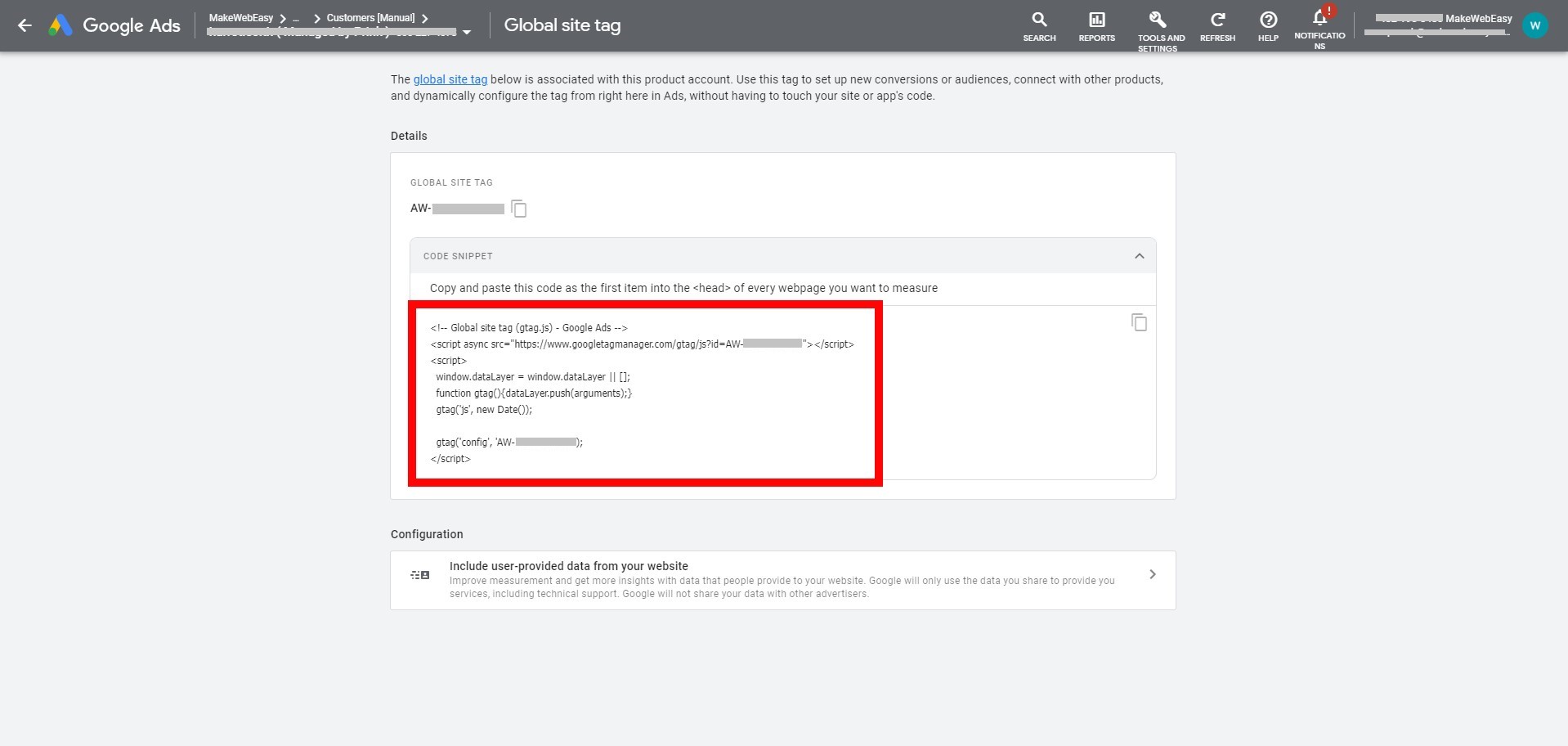Copy the AW- conversion ID

[x=518, y=209]
